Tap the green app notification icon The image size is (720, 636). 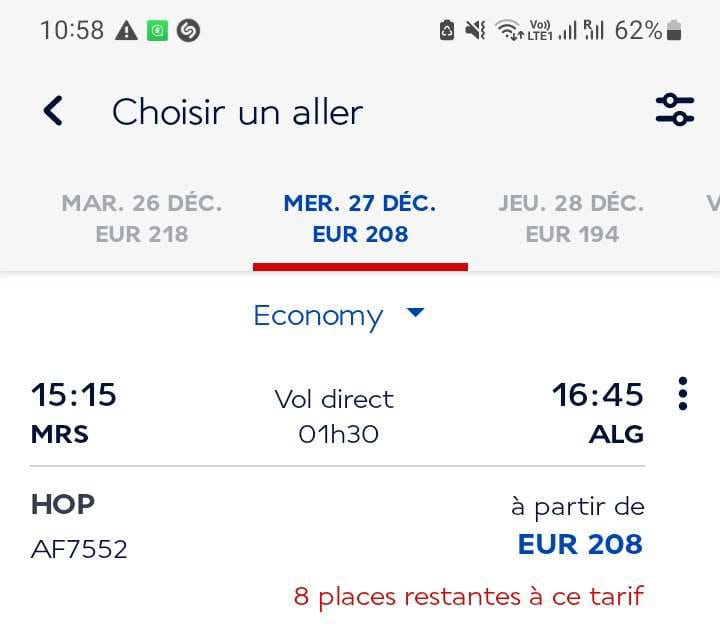(x=157, y=31)
